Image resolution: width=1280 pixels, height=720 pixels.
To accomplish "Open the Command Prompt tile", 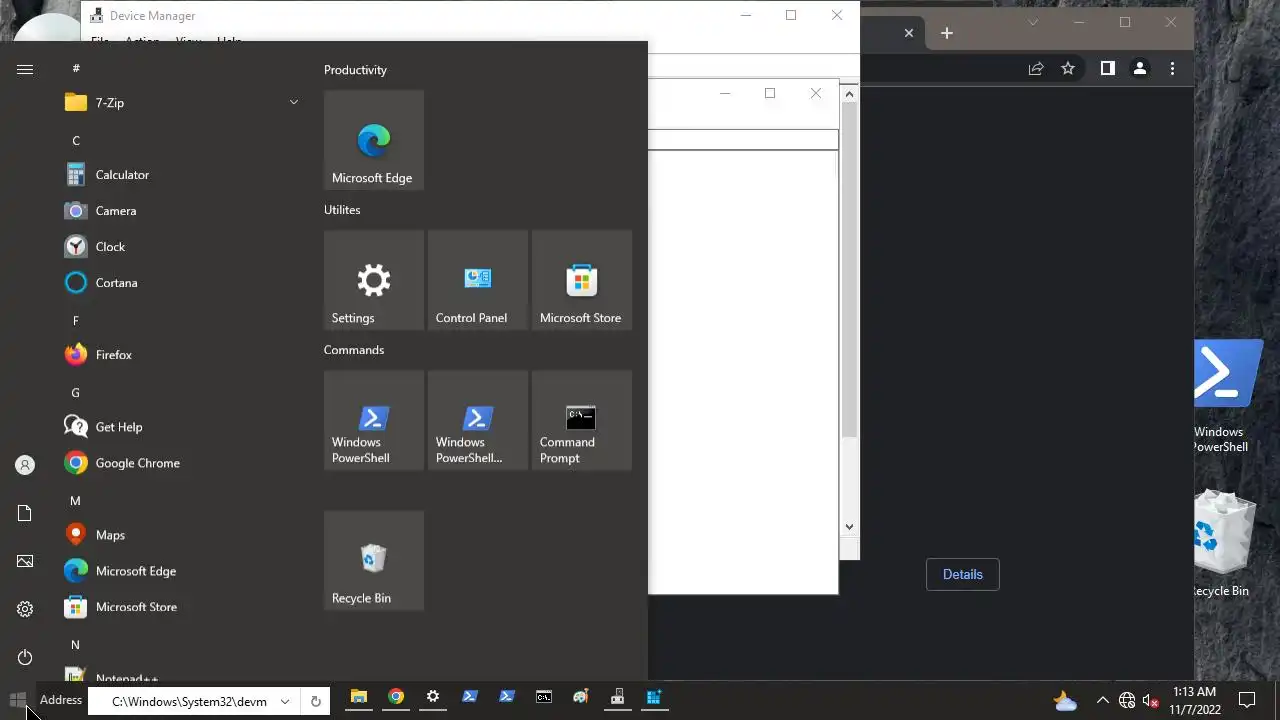I will 582,420.
